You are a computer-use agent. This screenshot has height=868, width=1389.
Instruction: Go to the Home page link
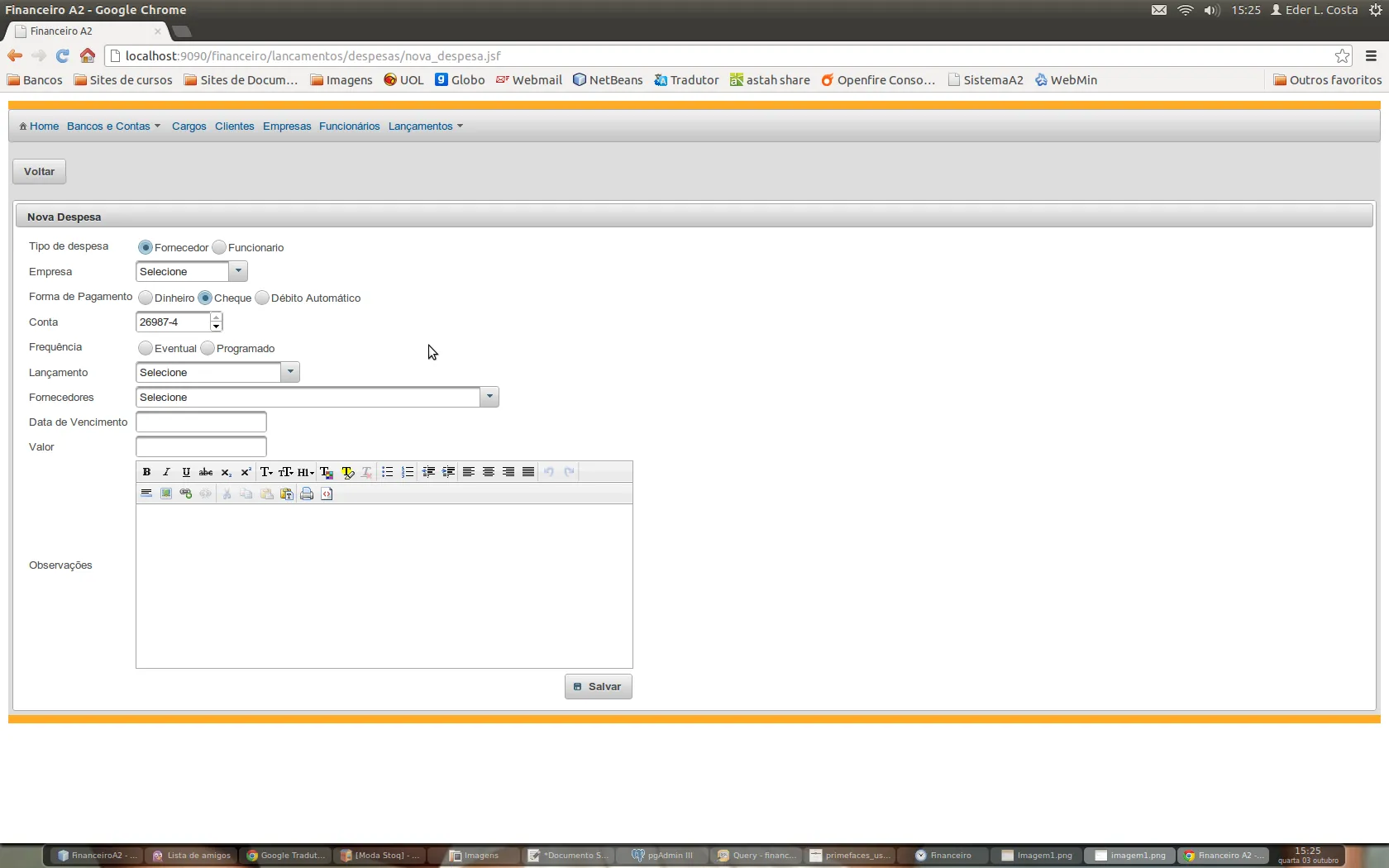39,126
